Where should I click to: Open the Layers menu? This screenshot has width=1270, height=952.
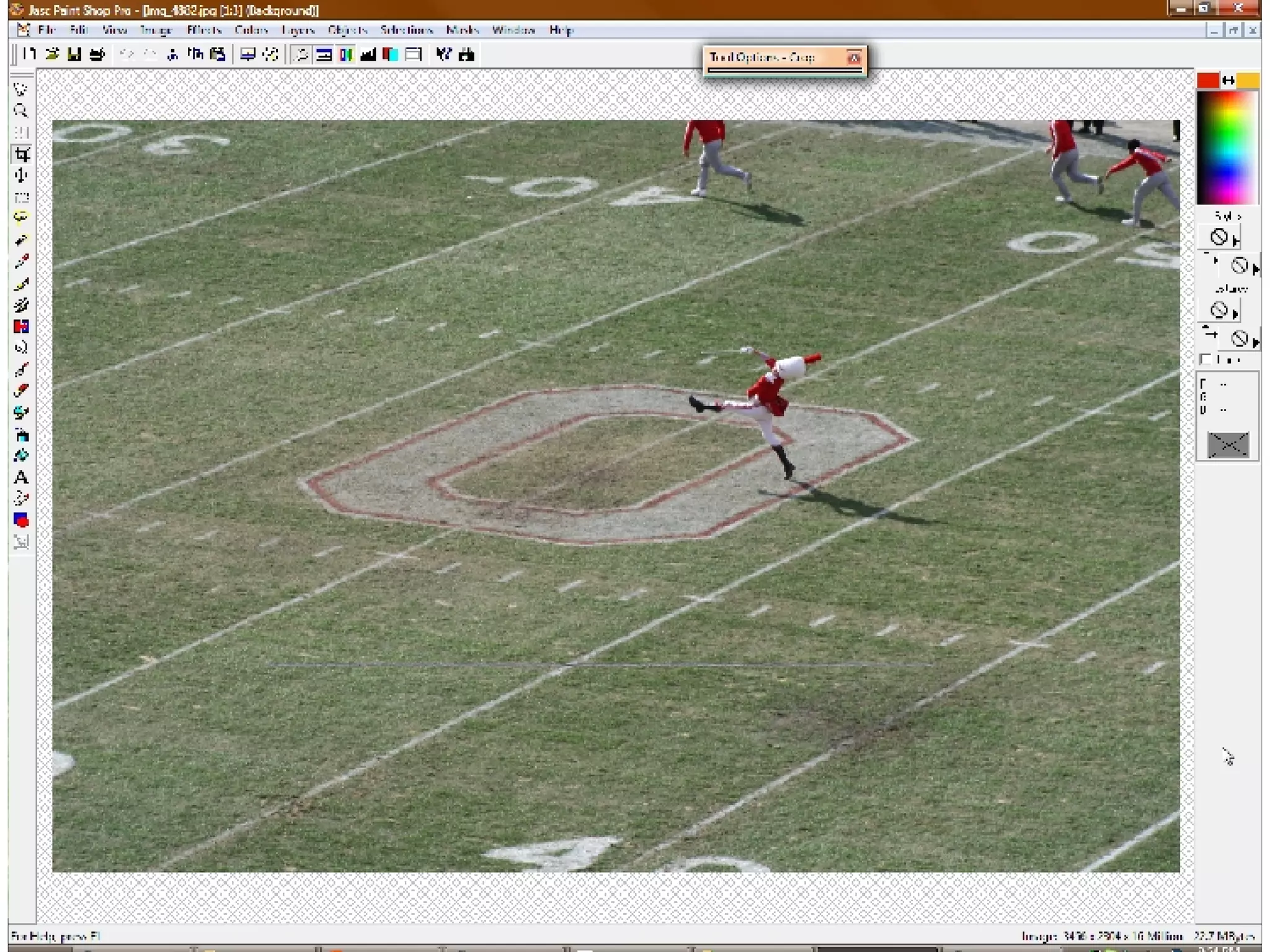point(298,30)
